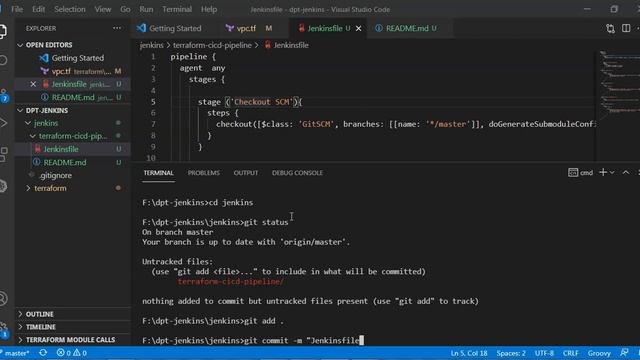This screenshot has width=640, height=360.
Task: Click the master branch indicator in status bar
Action: 16,353
